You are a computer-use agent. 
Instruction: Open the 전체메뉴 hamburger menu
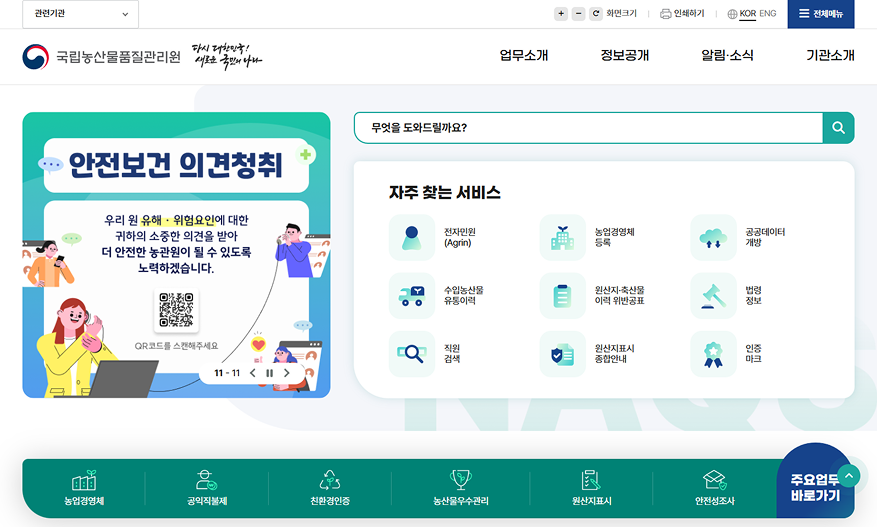[821, 14]
